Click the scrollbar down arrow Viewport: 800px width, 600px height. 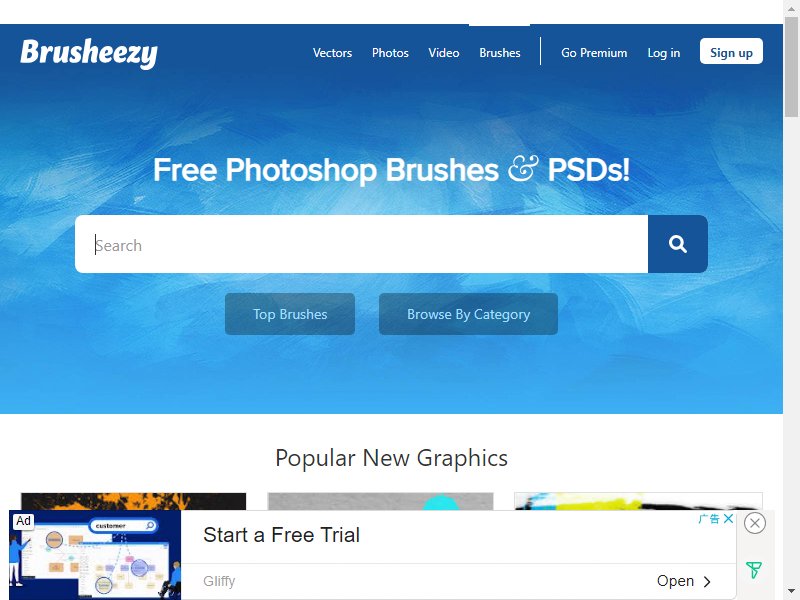tap(791, 593)
